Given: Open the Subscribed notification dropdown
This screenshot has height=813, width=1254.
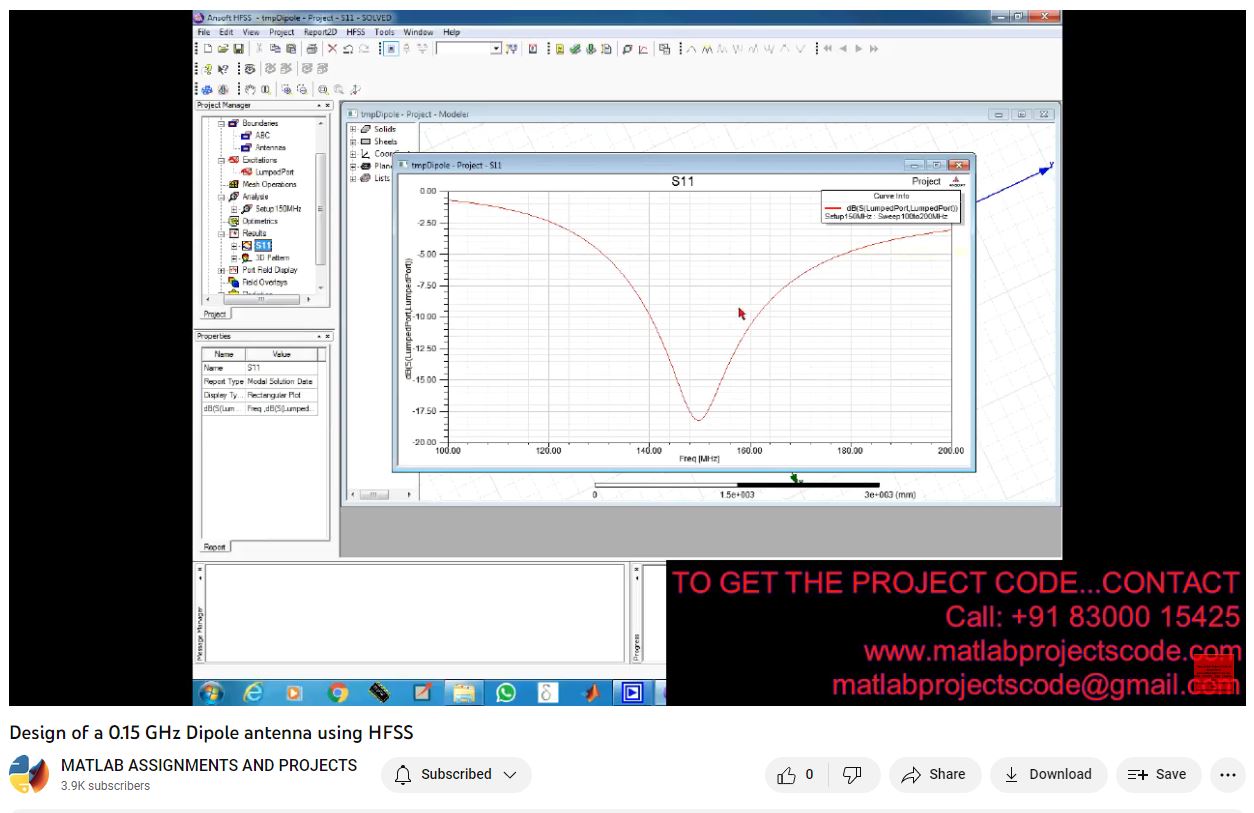Looking at the screenshot, I should tap(456, 774).
